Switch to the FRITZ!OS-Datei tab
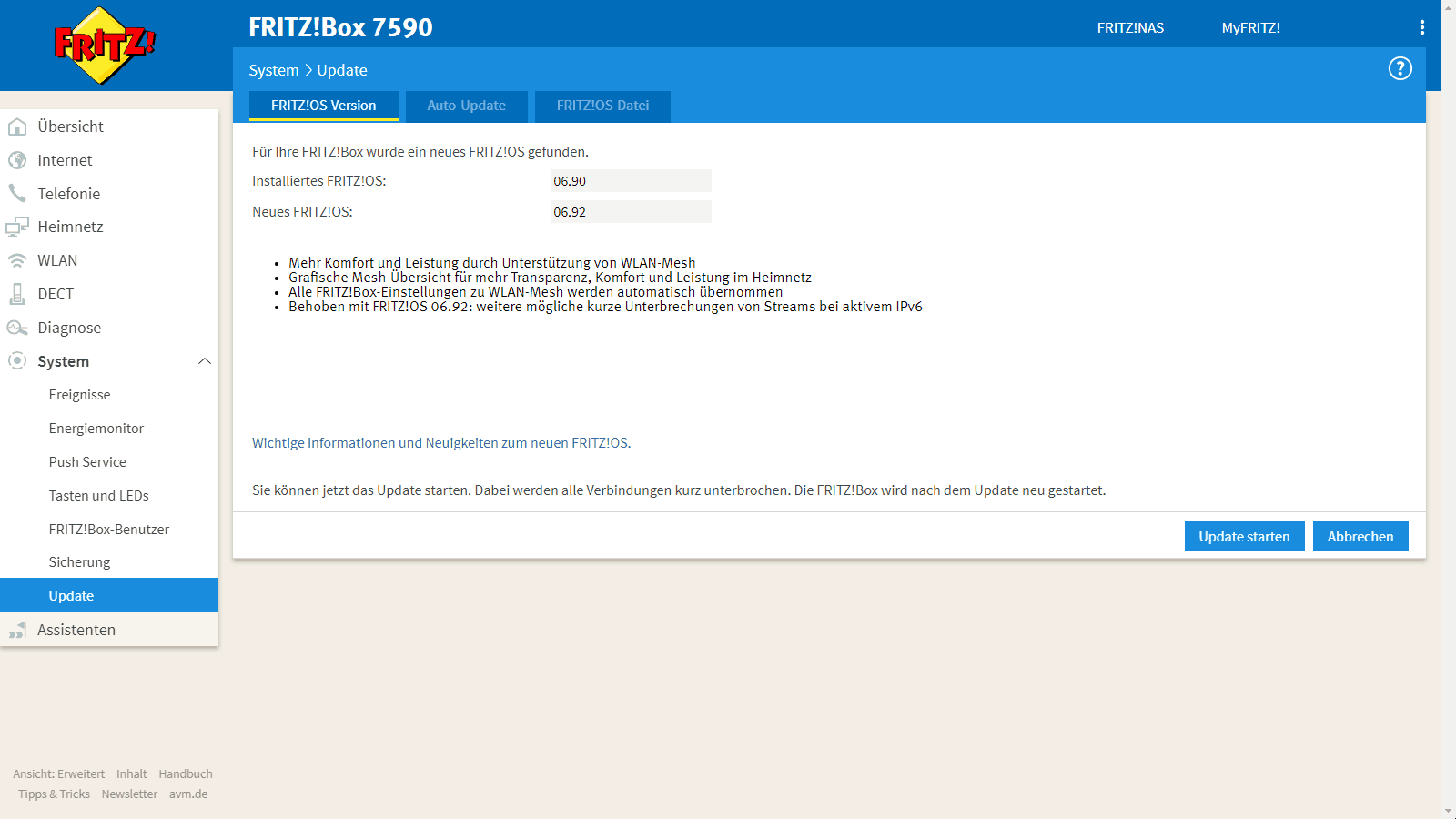Viewport: 1456px width, 819px height. click(x=602, y=106)
